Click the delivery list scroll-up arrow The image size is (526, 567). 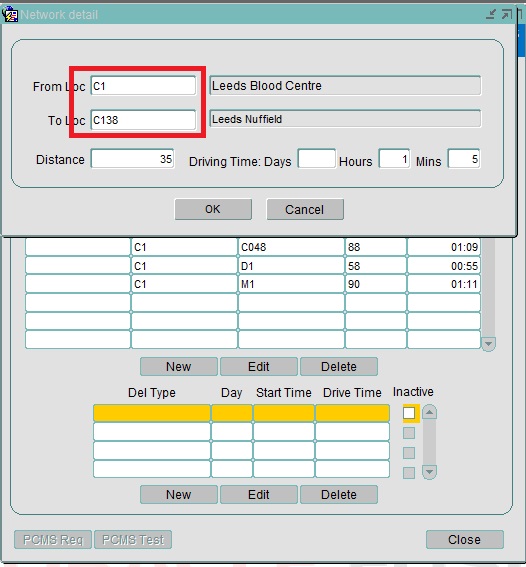click(x=429, y=413)
